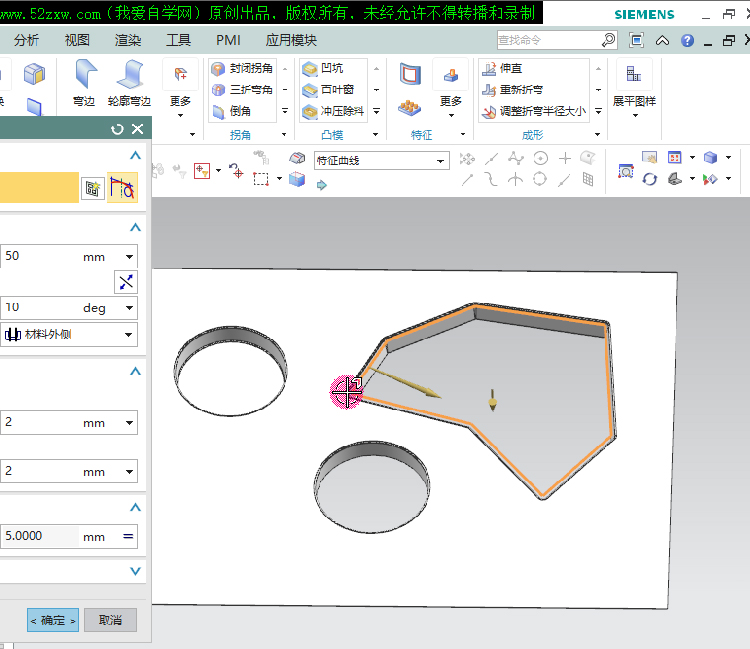This screenshot has height=649, width=750.
Task: Expand the 凸模 group dropdown
Action: (x=375, y=134)
